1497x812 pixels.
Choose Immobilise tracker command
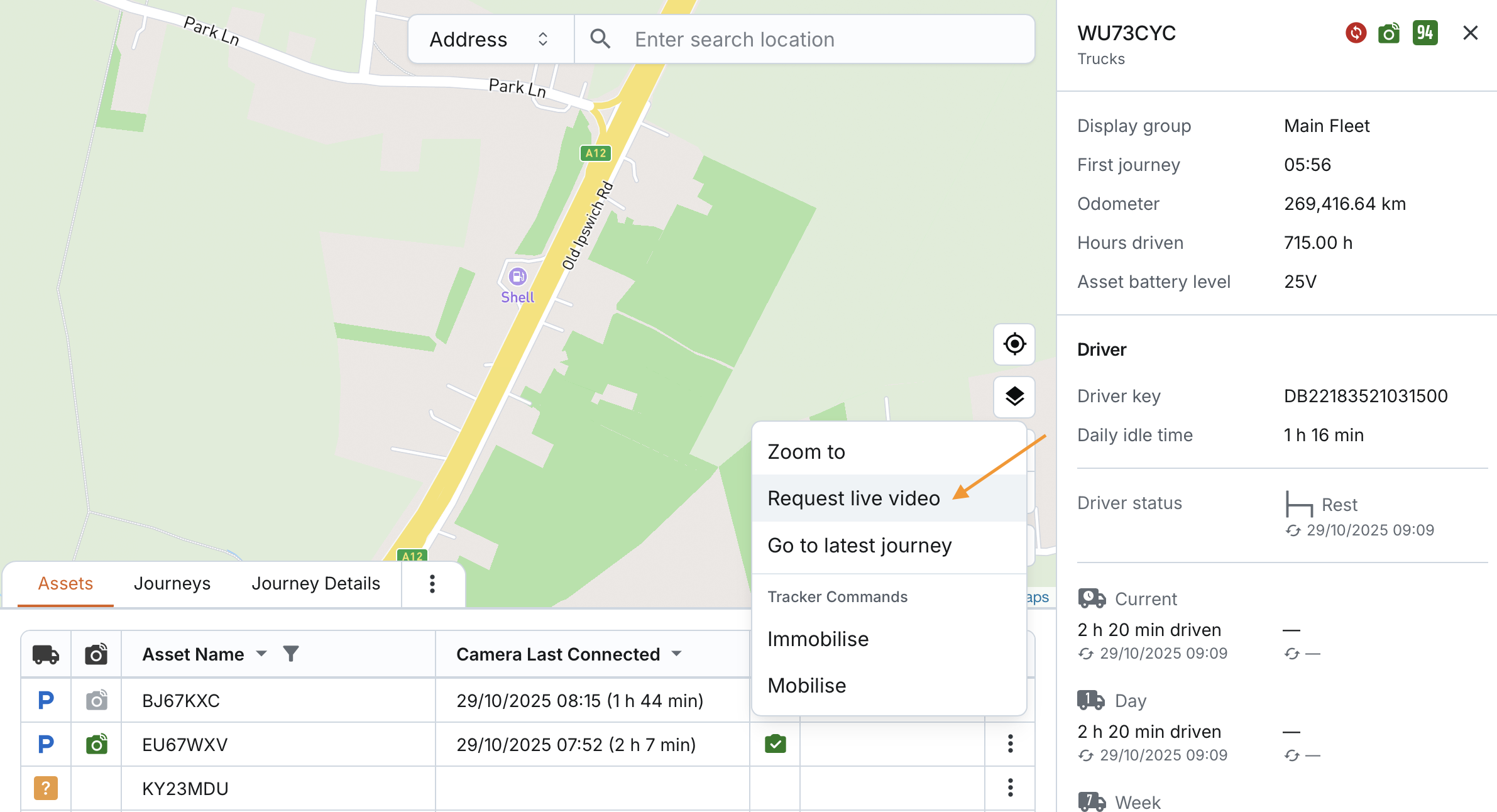pos(818,639)
